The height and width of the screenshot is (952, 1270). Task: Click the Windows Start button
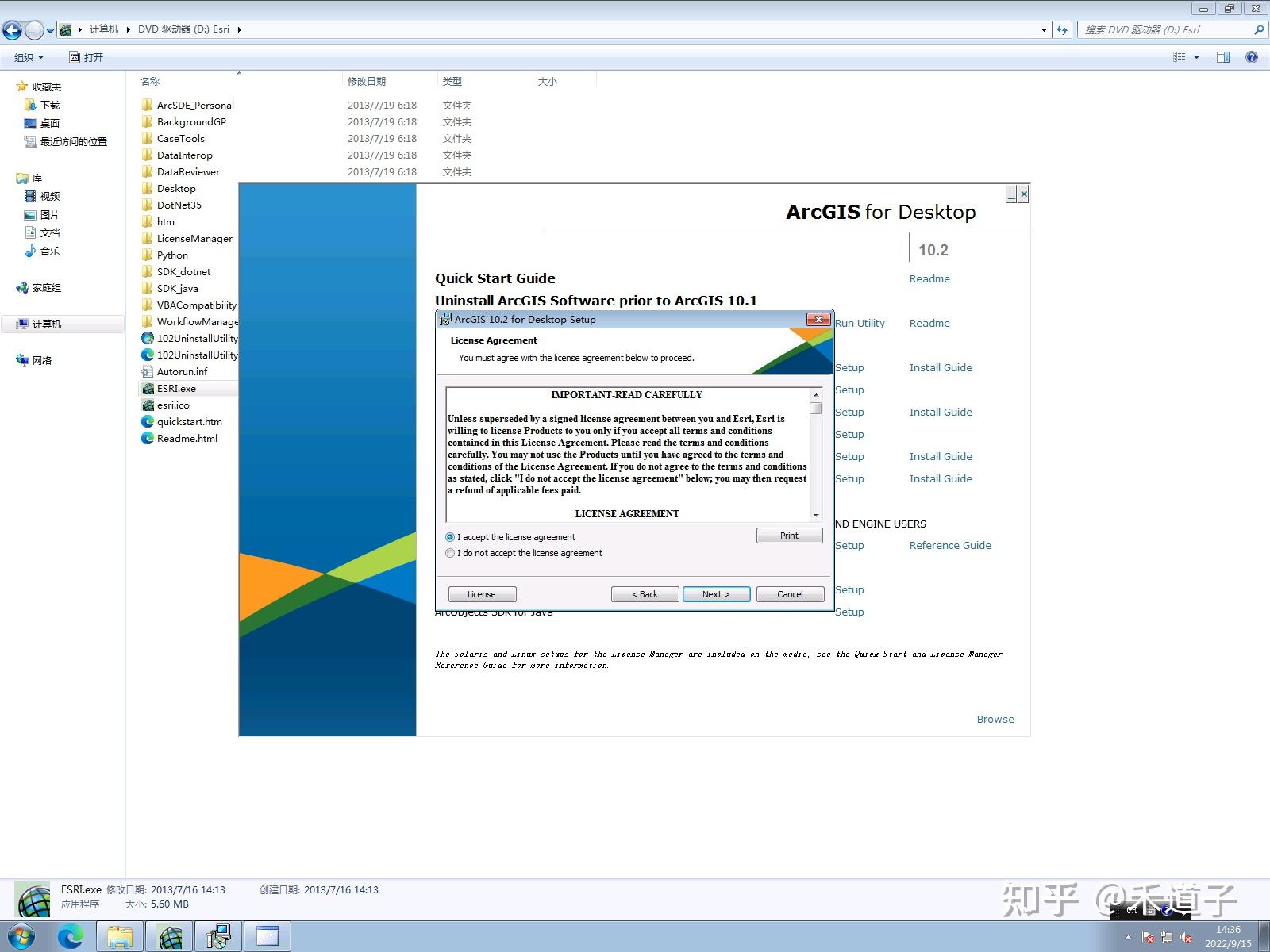pyautogui.click(x=20, y=936)
